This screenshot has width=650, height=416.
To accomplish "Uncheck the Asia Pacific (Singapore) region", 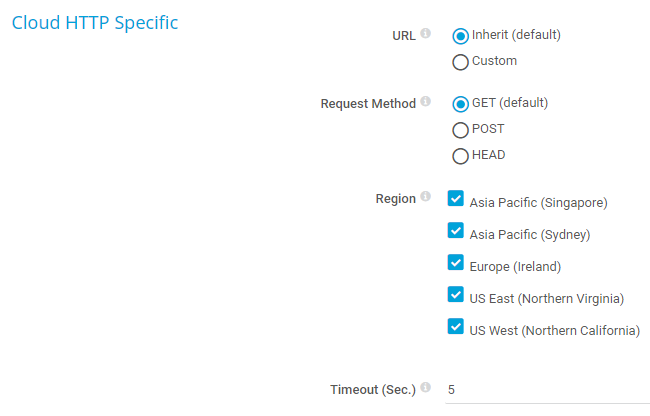I will (x=456, y=199).
